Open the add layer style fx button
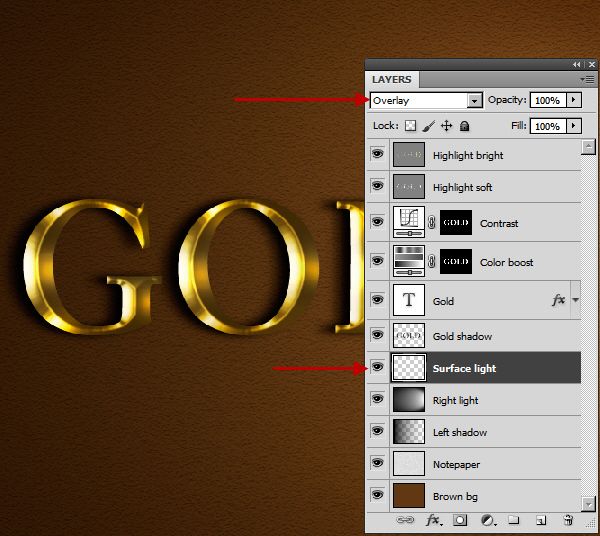Screen dimensions: 600x536 pyautogui.click(x=434, y=520)
